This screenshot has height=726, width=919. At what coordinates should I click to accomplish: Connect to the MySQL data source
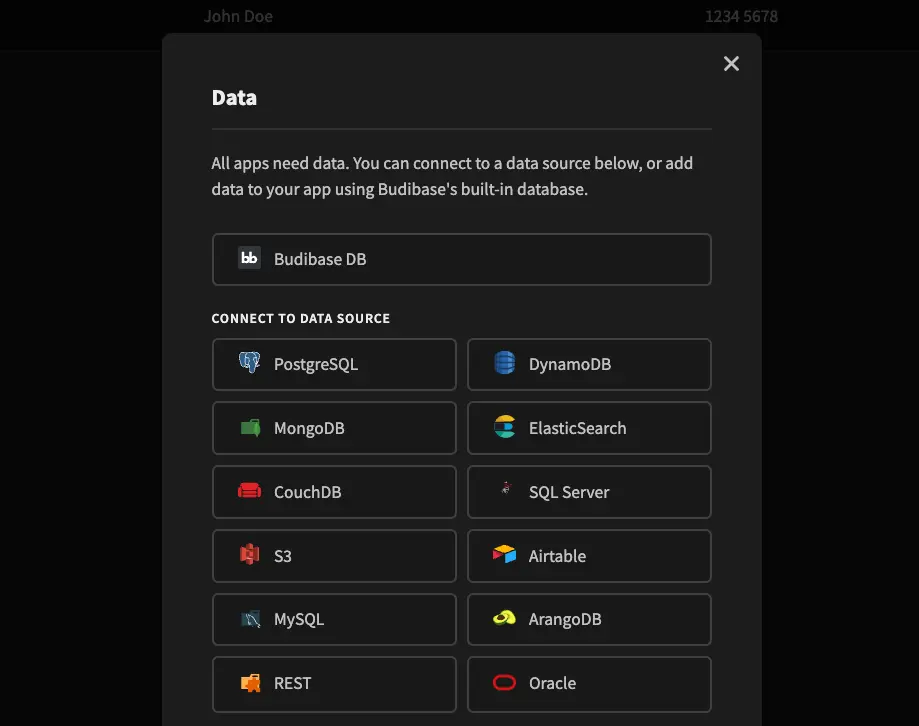coord(334,619)
